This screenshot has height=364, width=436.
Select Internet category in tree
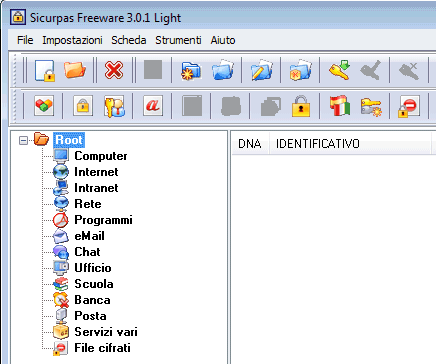(96, 172)
